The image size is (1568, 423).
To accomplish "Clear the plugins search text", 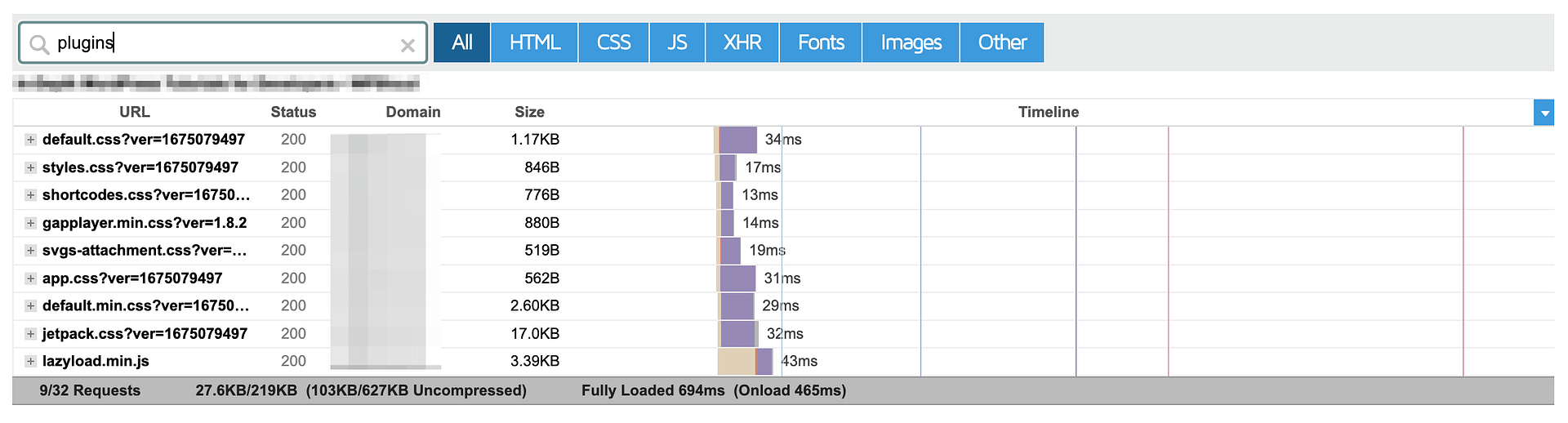I will 408,46.
